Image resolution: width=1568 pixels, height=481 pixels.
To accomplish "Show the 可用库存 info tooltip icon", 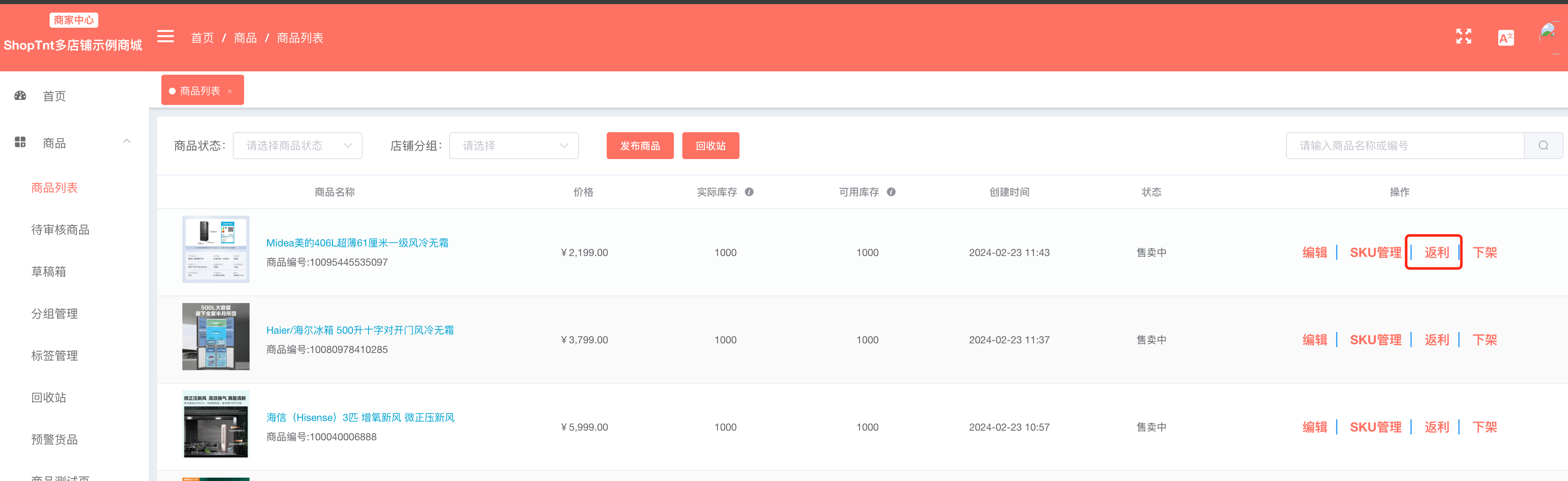I will click(x=891, y=192).
